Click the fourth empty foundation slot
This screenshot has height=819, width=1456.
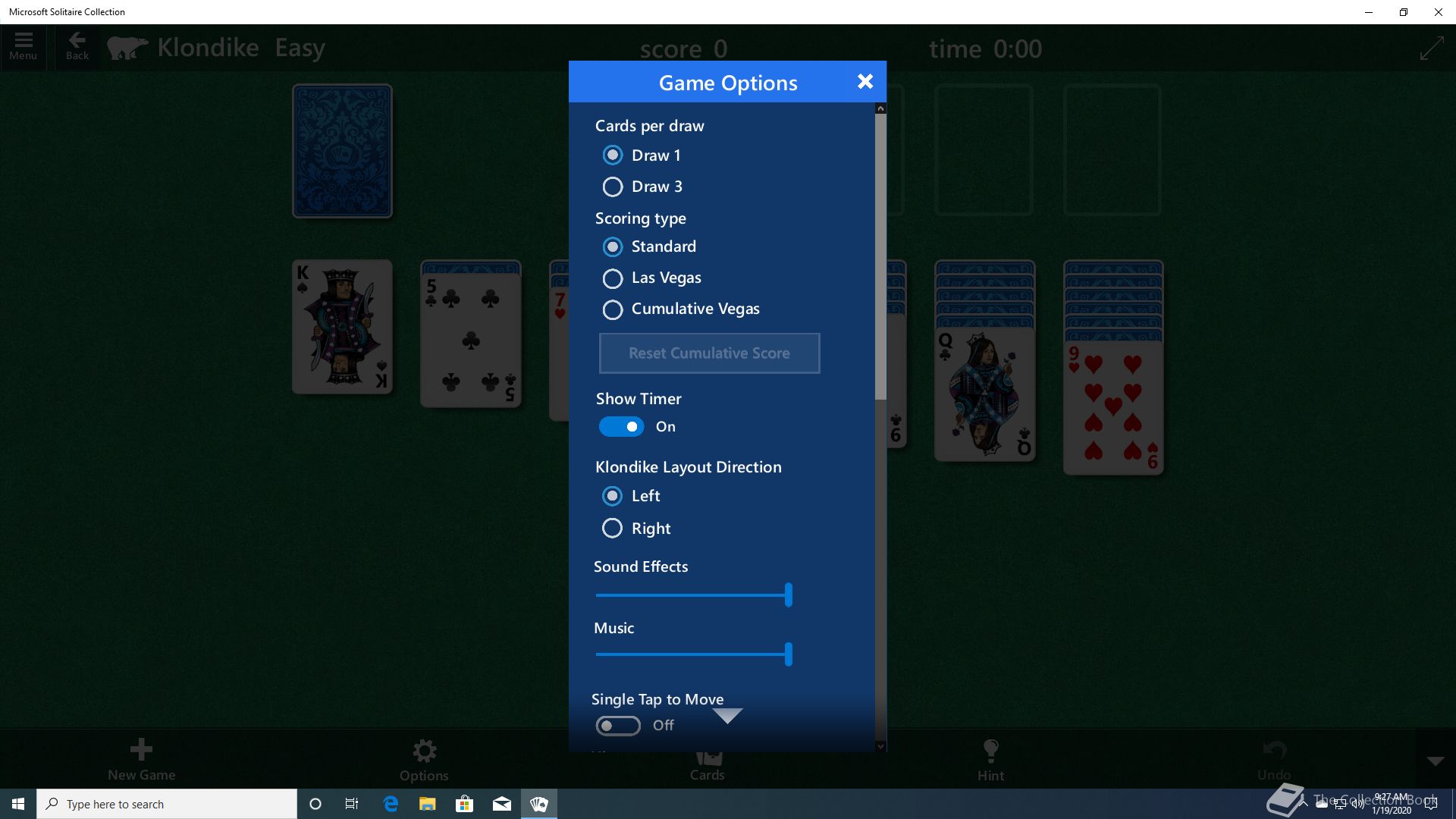coord(1112,150)
